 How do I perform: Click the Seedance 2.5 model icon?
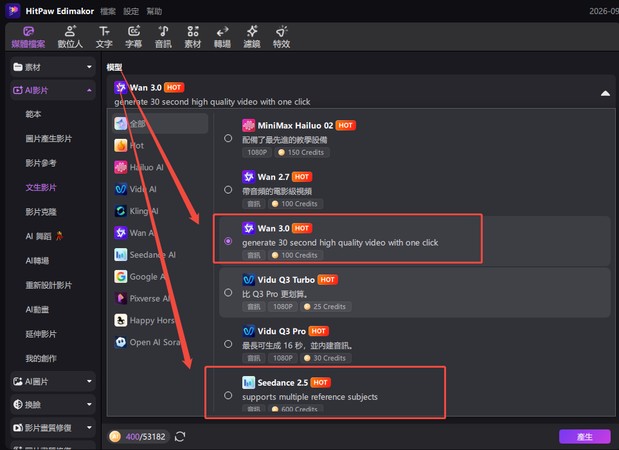tap(248, 382)
